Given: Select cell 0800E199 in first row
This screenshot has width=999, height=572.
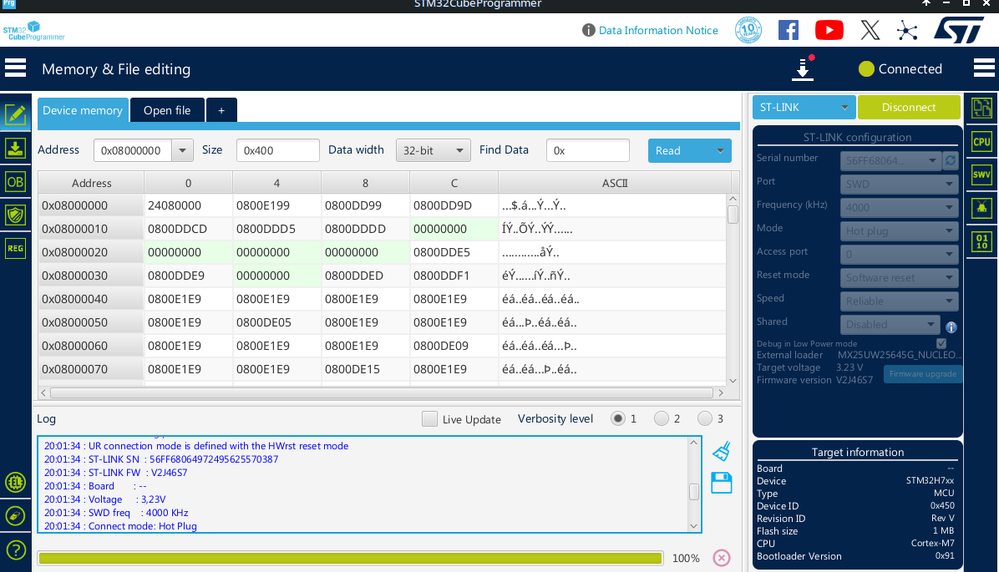Looking at the screenshot, I should point(277,206).
